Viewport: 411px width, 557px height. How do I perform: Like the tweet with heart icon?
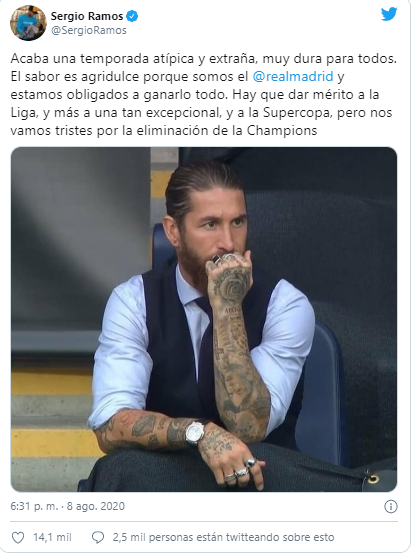[18, 537]
